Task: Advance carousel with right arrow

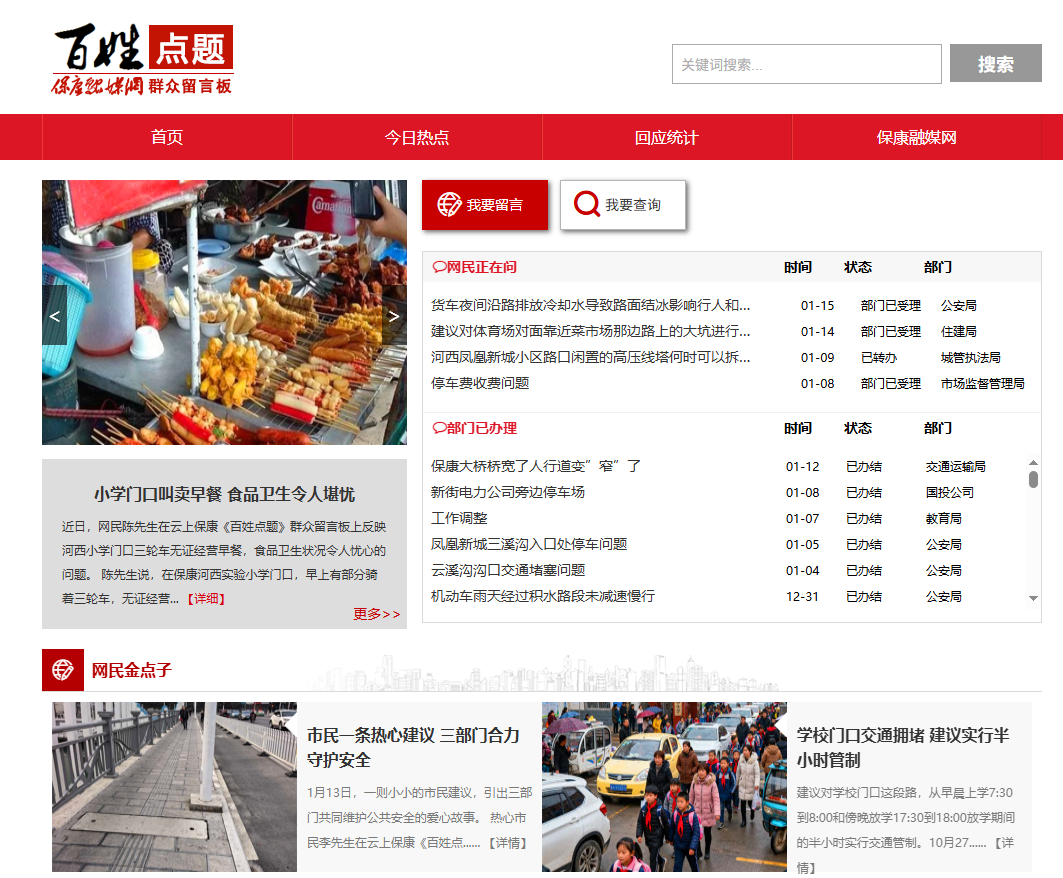Action: [394, 316]
